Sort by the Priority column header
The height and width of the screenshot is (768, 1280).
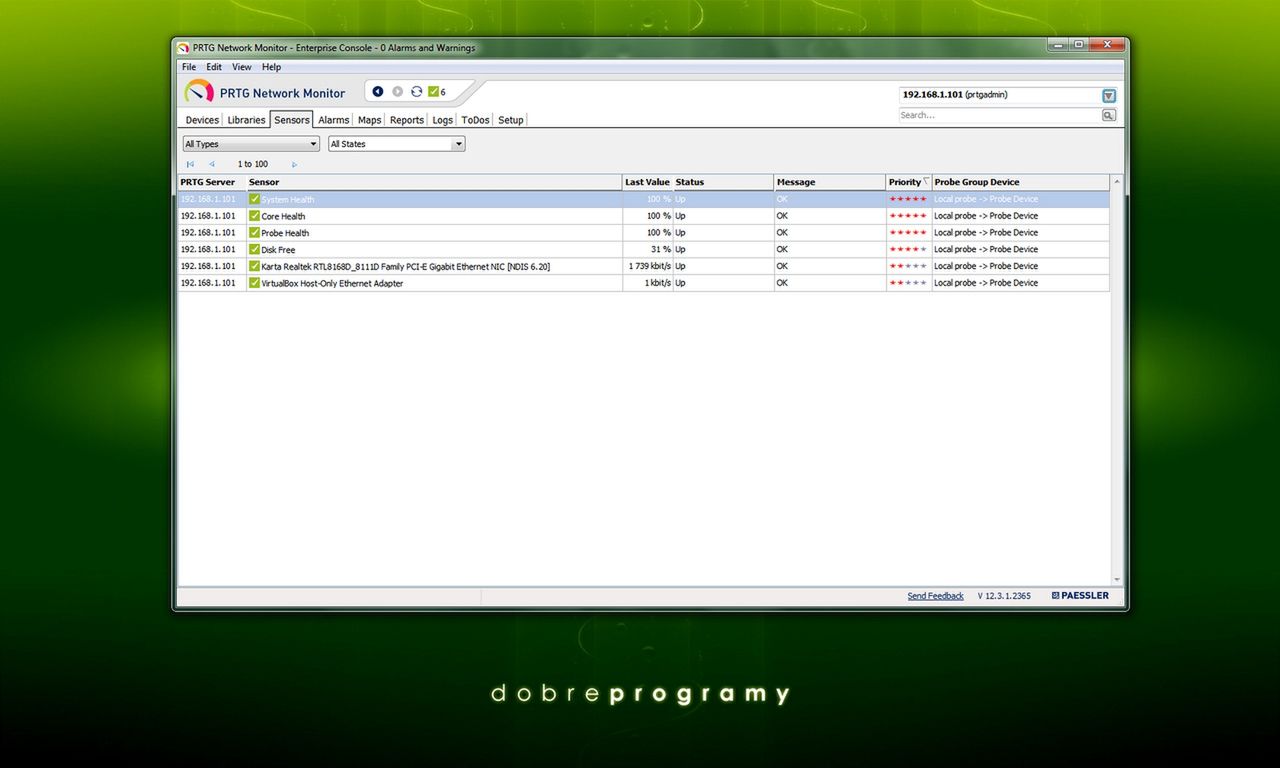click(x=909, y=182)
